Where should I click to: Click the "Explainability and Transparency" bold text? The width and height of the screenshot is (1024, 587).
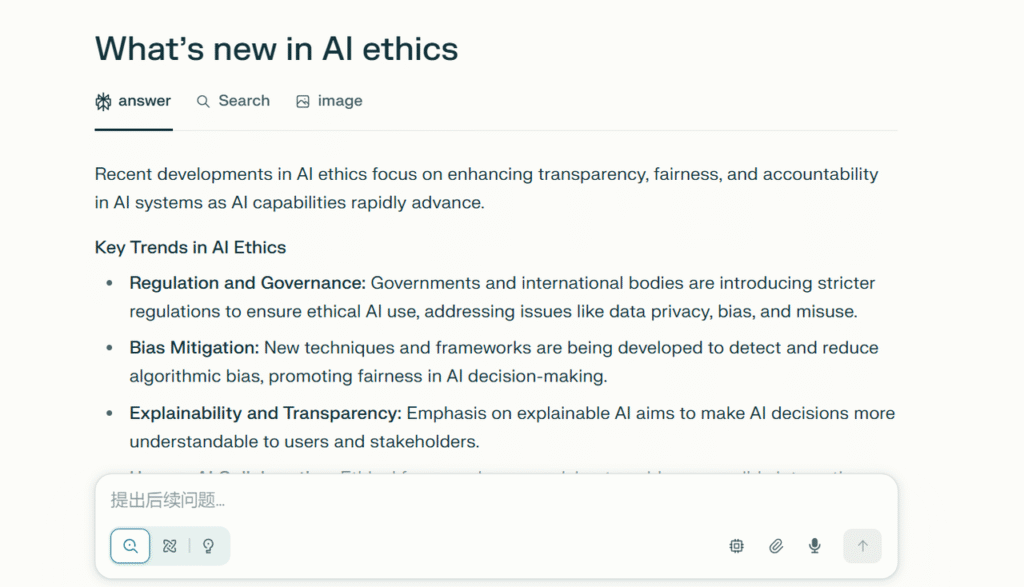click(x=265, y=413)
